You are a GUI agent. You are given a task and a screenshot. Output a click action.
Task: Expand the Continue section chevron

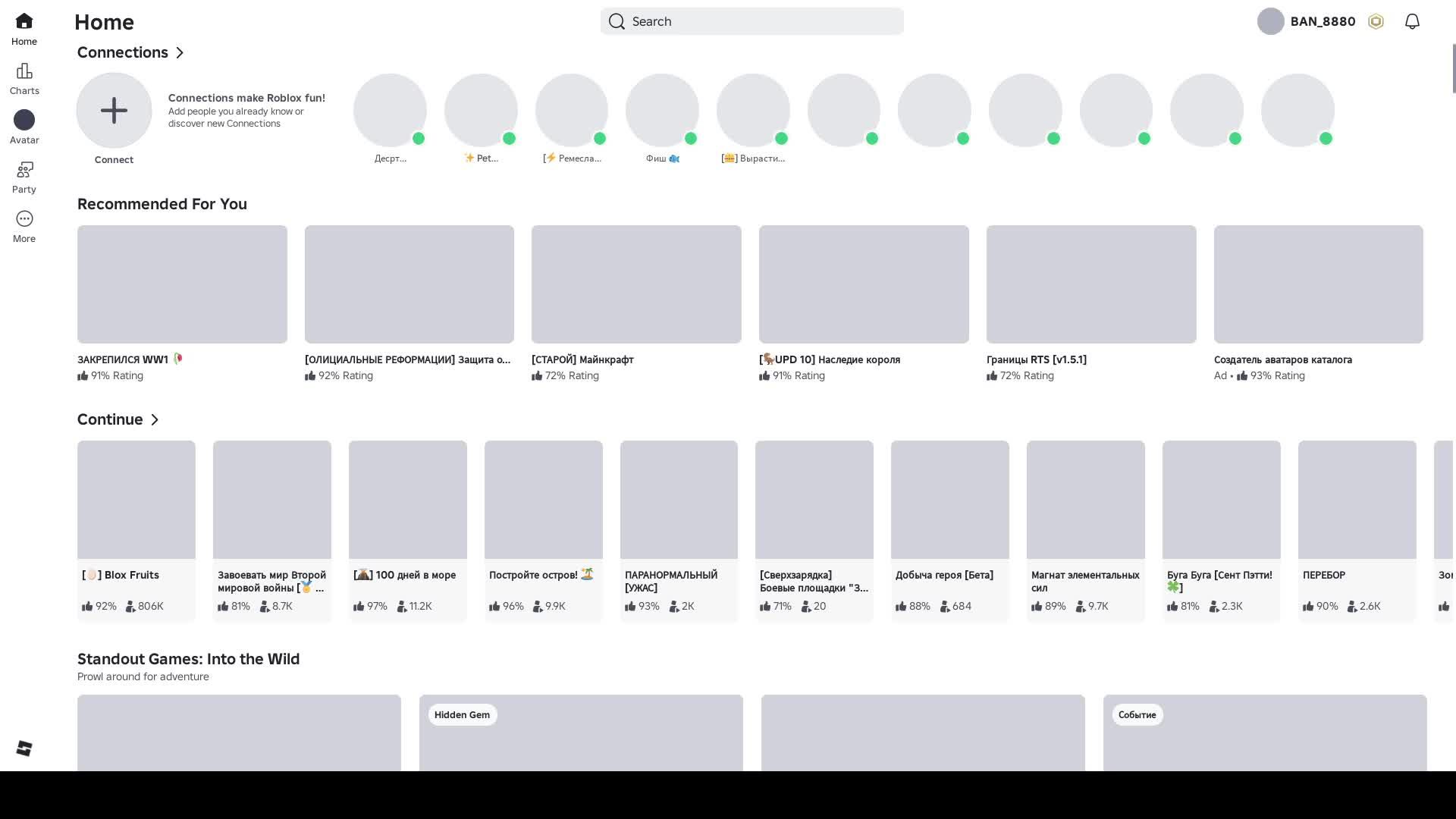[x=155, y=419]
